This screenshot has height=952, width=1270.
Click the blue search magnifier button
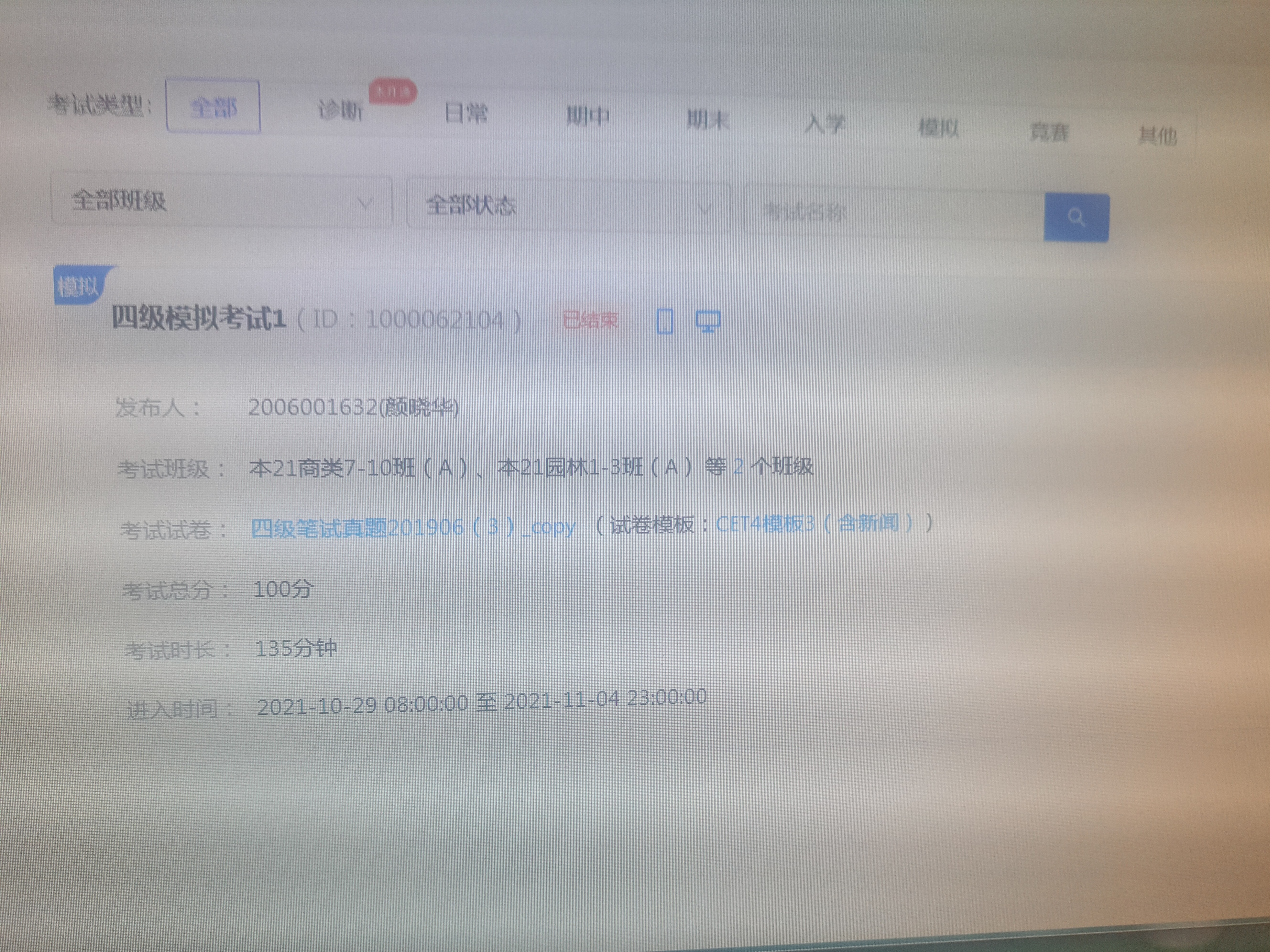tap(1076, 218)
